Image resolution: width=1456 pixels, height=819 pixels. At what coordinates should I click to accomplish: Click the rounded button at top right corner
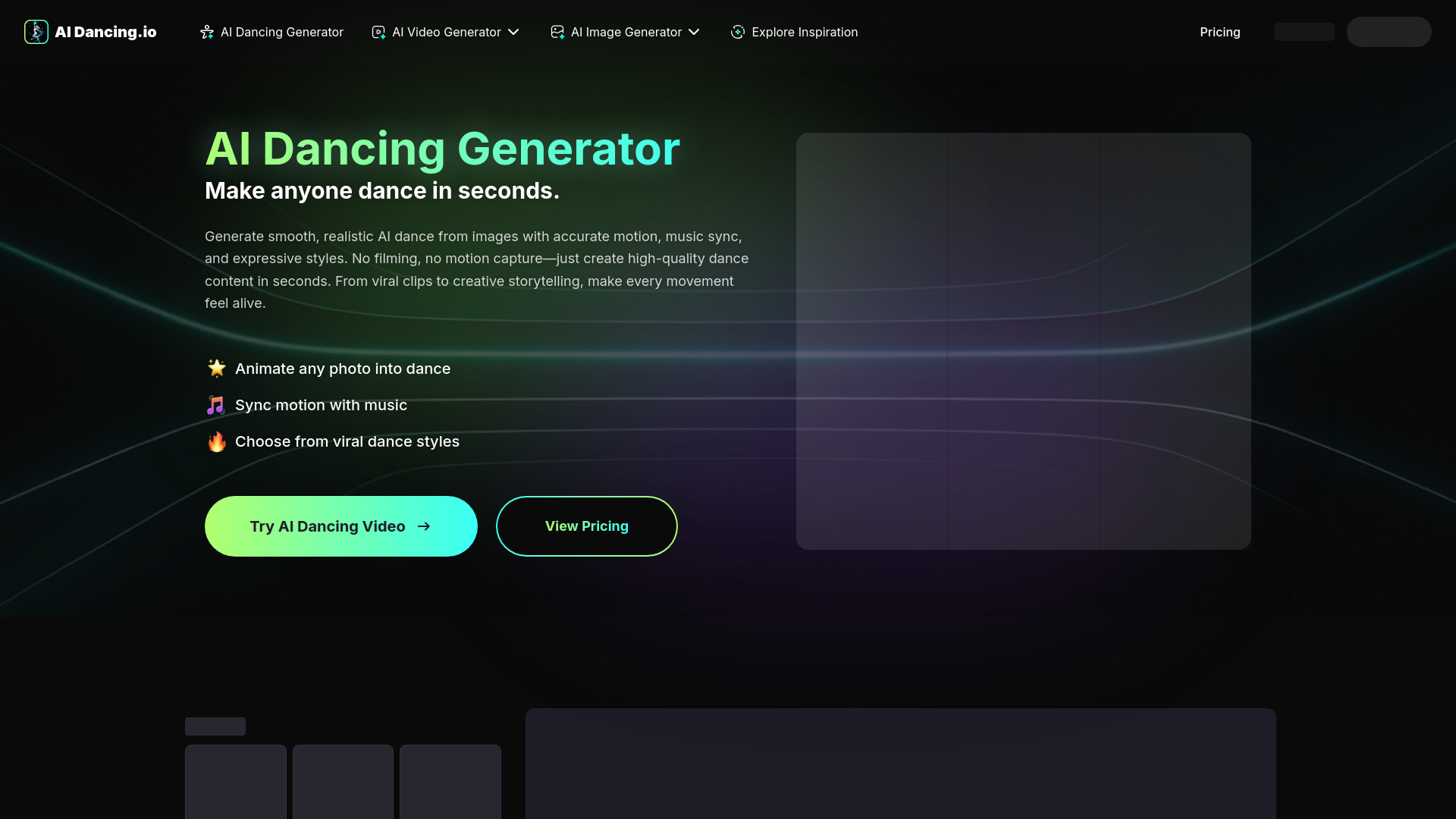pyautogui.click(x=1389, y=32)
